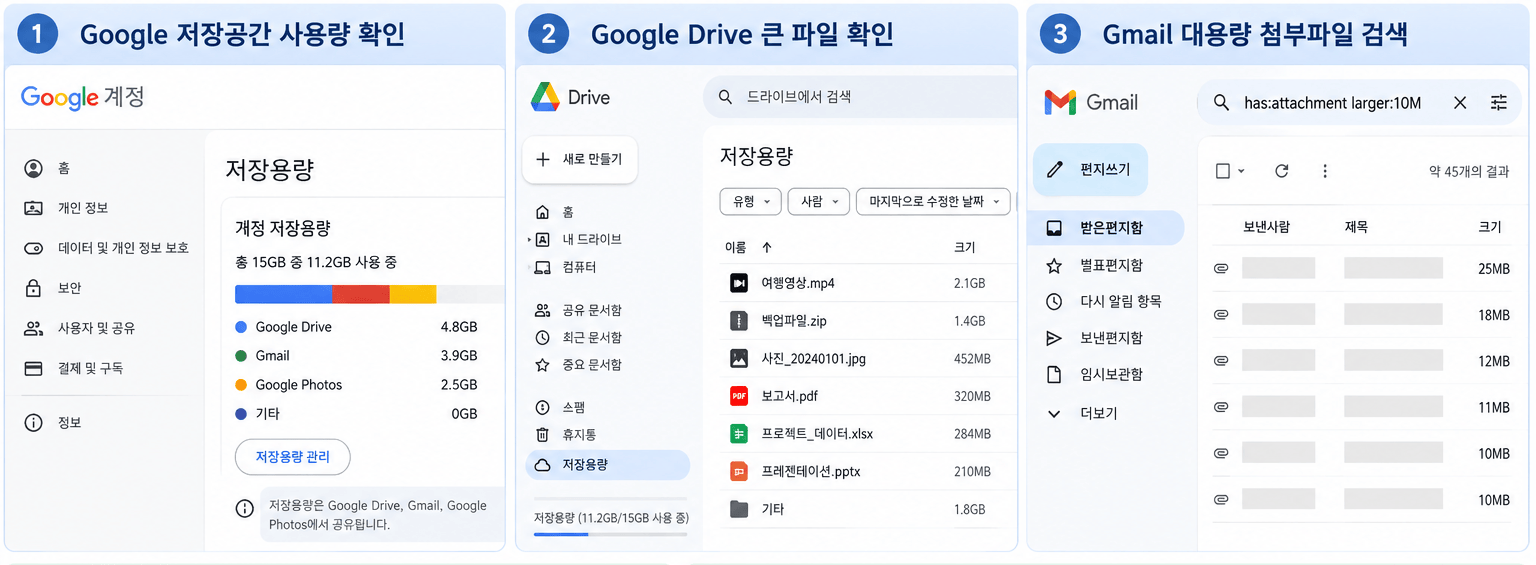Sort by 이름 column arrow in Drive

(x=767, y=247)
